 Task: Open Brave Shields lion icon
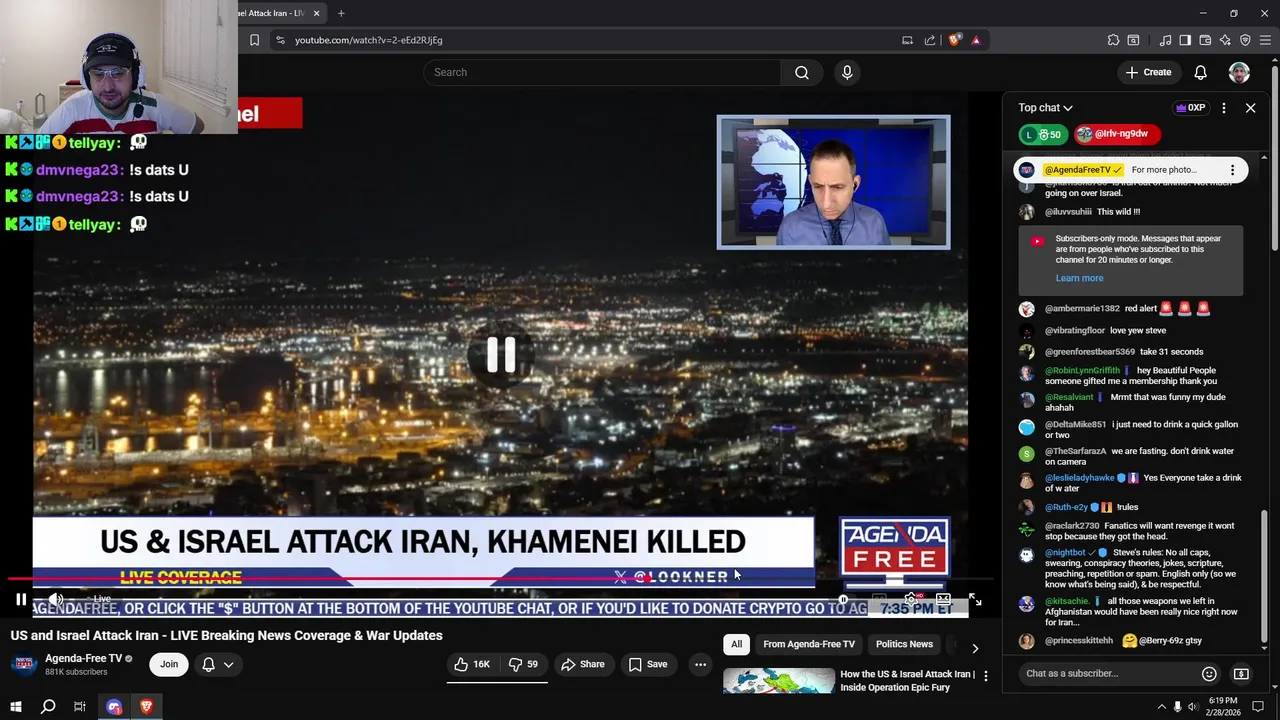point(955,40)
